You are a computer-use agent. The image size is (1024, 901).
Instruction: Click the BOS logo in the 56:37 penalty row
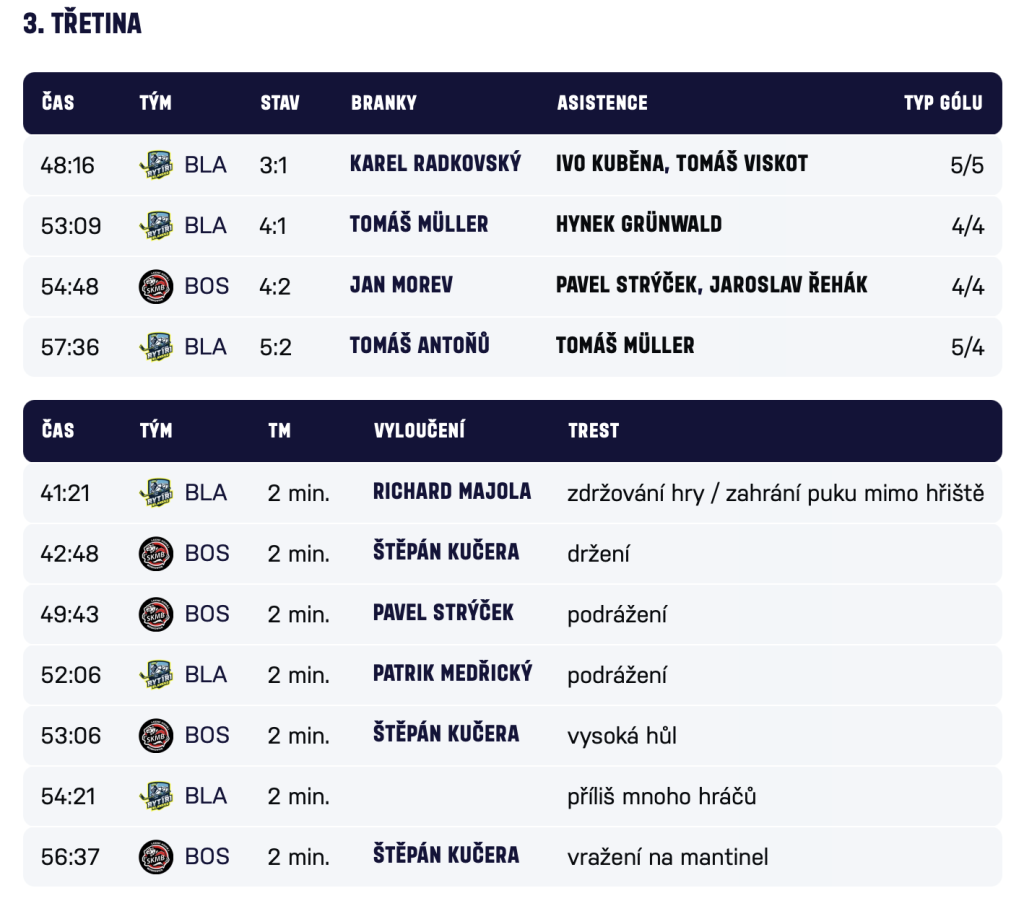tap(155, 857)
